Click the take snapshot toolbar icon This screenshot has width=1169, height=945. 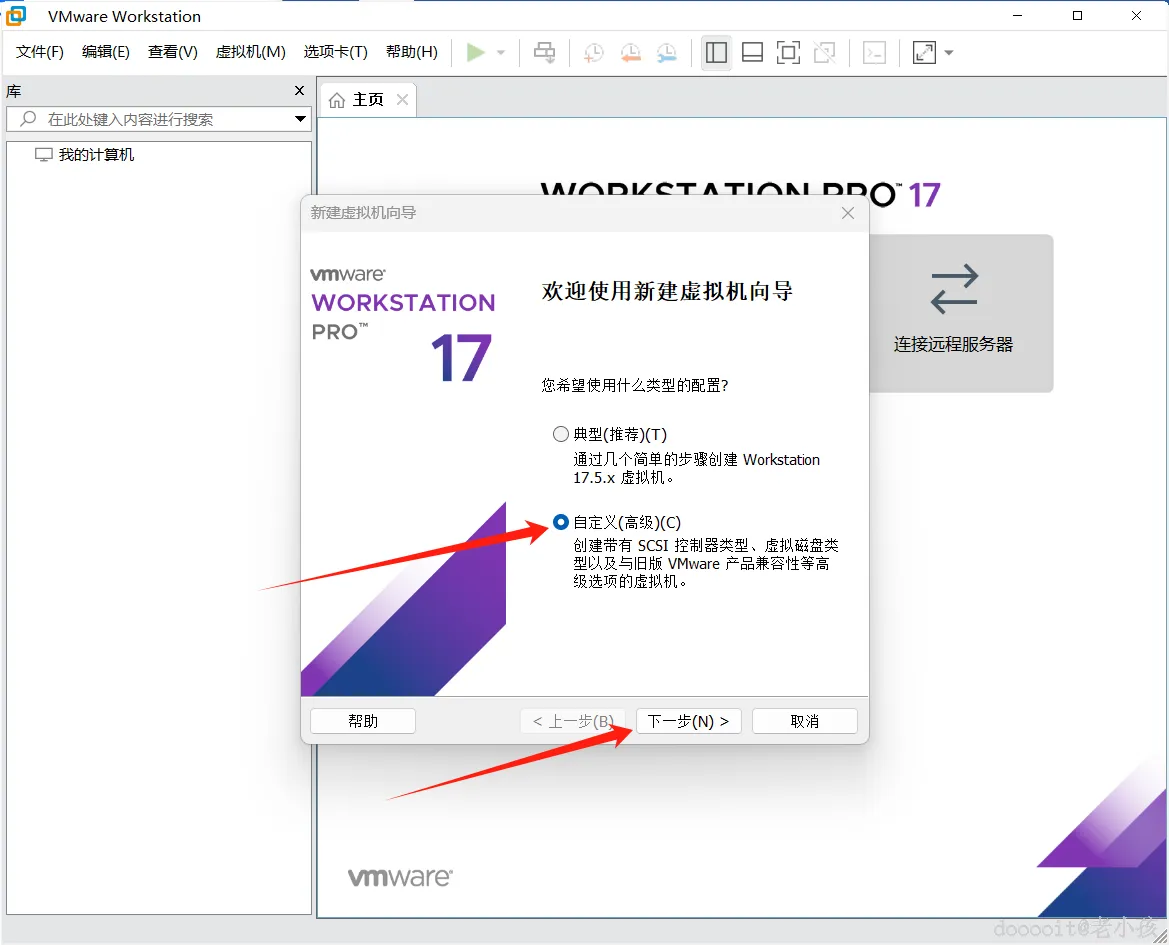593,52
